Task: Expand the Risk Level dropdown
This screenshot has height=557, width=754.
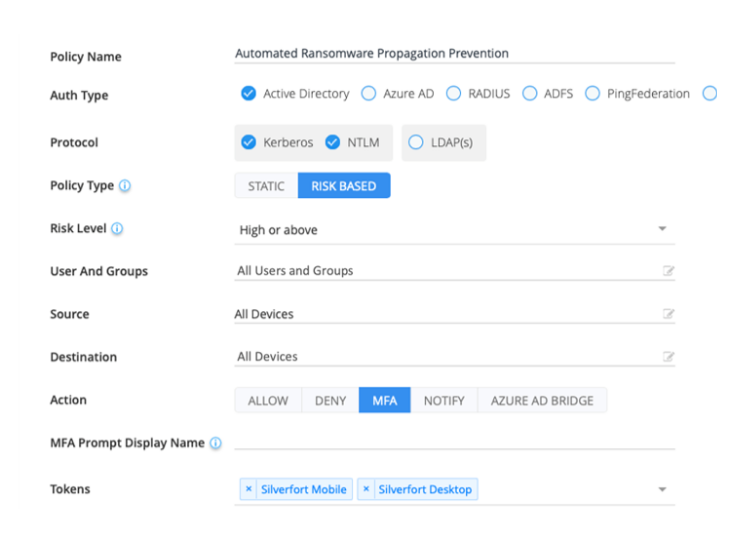Action: pyautogui.click(x=662, y=229)
